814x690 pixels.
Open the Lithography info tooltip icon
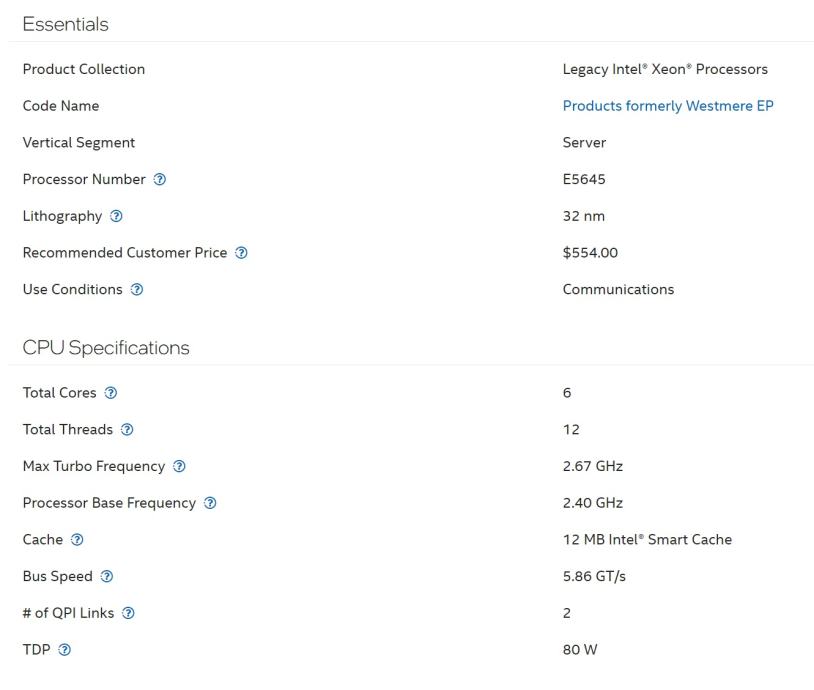[117, 216]
